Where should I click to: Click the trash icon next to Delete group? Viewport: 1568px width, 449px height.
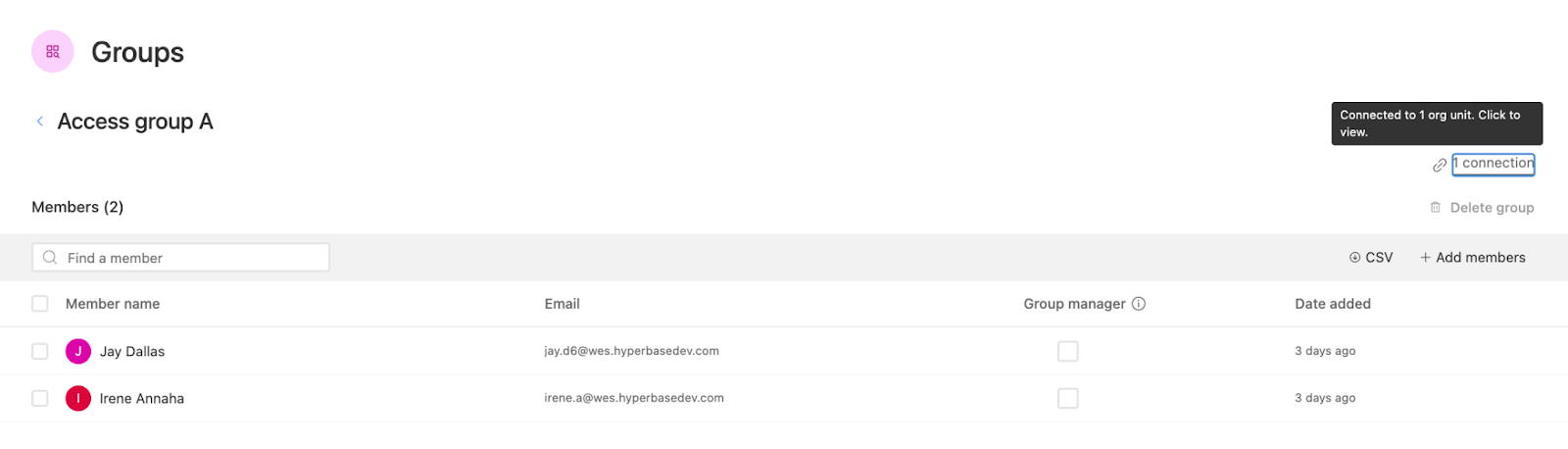click(1436, 208)
